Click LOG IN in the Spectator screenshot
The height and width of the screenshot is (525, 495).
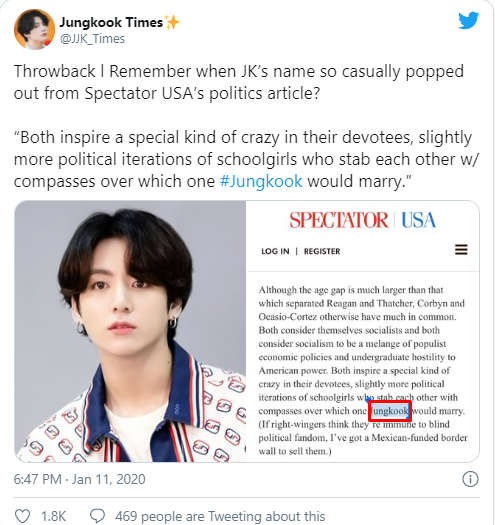tap(275, 251)
